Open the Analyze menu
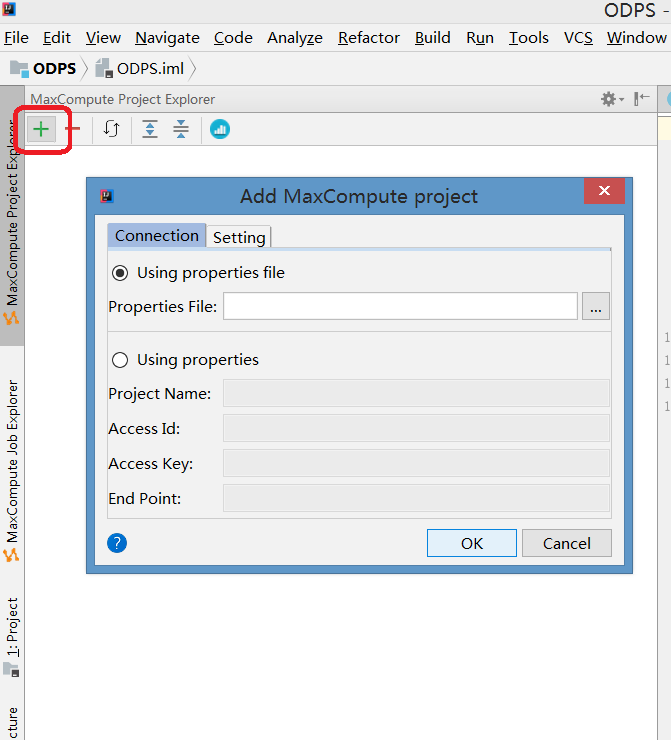This screenshot has width=671, height=740. pyautogui.click(x=295, y=38)
